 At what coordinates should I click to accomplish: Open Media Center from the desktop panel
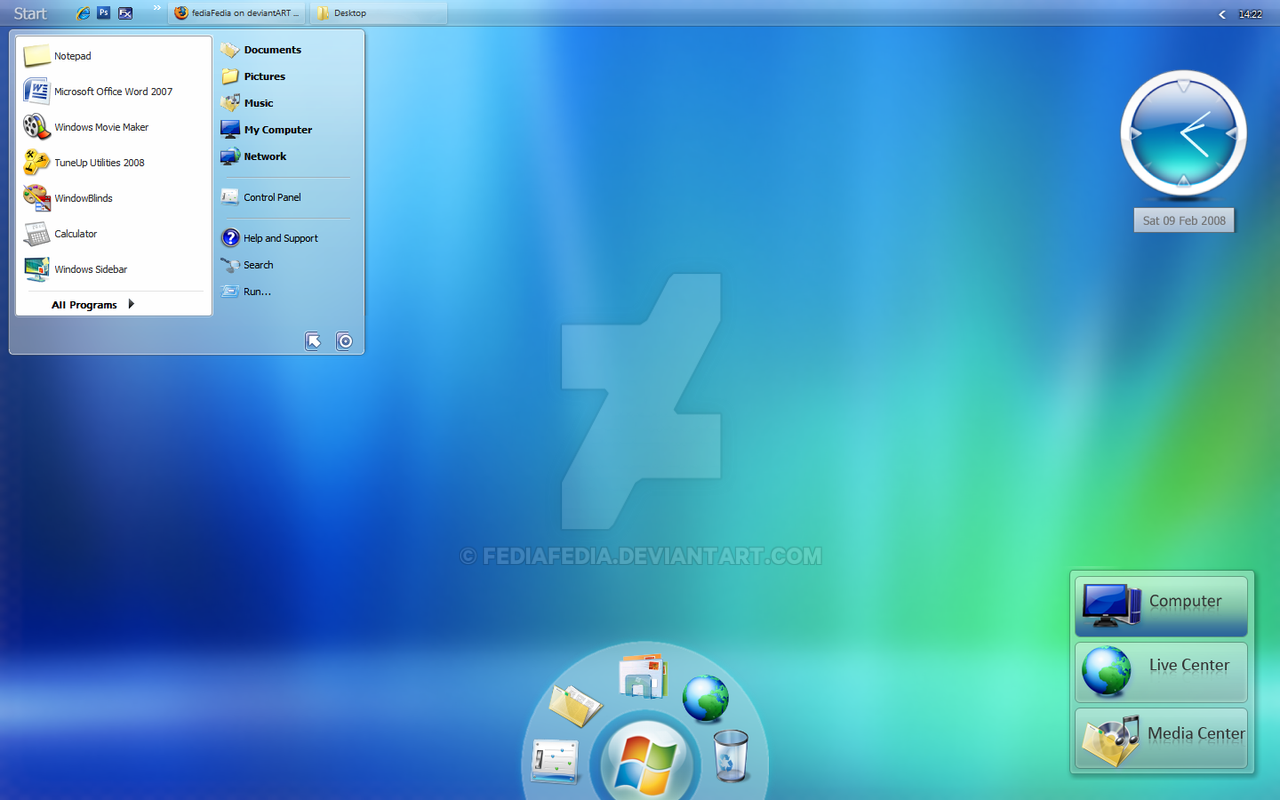[x=1161, y=738]
